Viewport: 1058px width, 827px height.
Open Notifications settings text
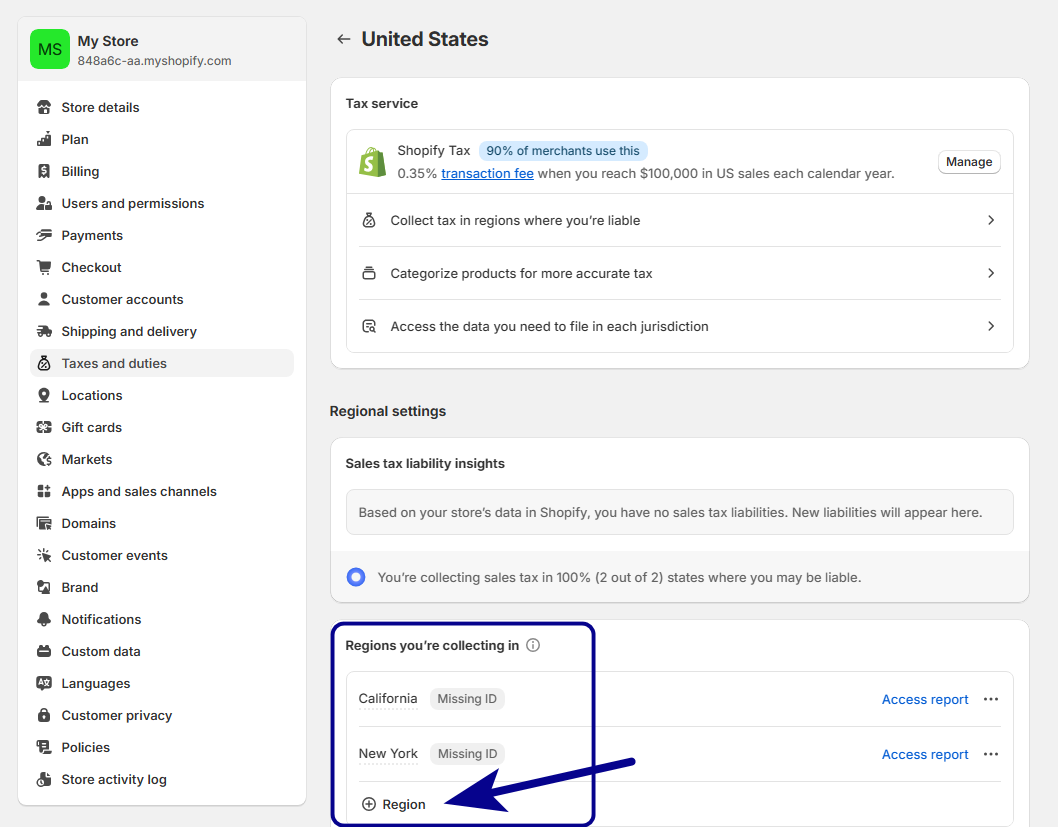click(x=101, y=619)
